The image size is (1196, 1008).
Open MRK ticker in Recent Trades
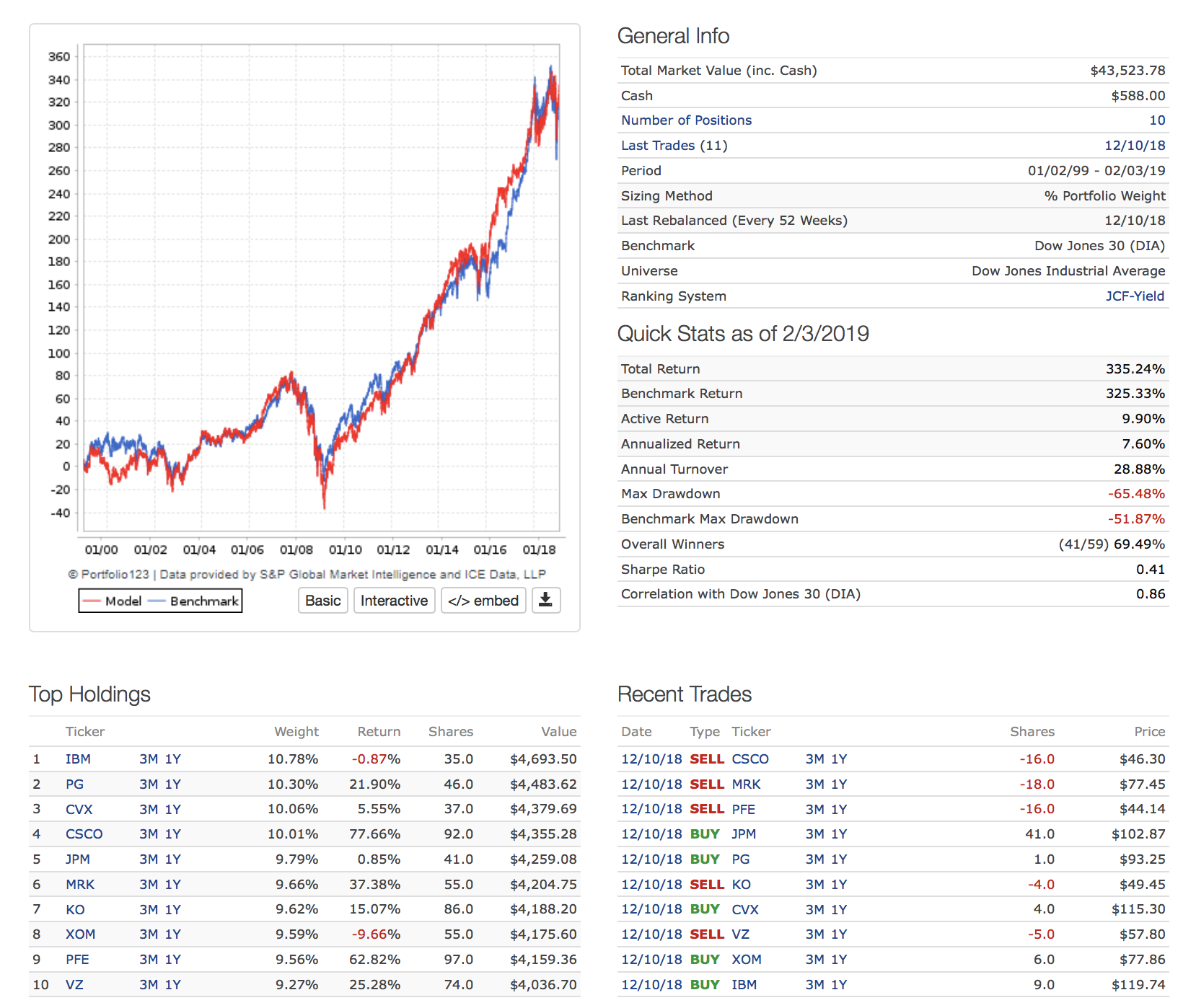(746, 784)
